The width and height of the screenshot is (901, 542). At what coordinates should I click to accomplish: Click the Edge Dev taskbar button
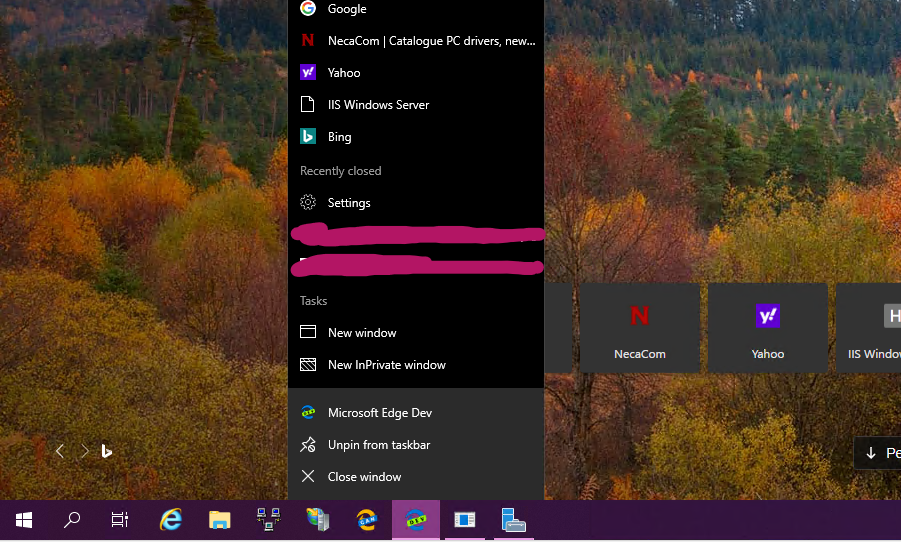coord(416,520)
